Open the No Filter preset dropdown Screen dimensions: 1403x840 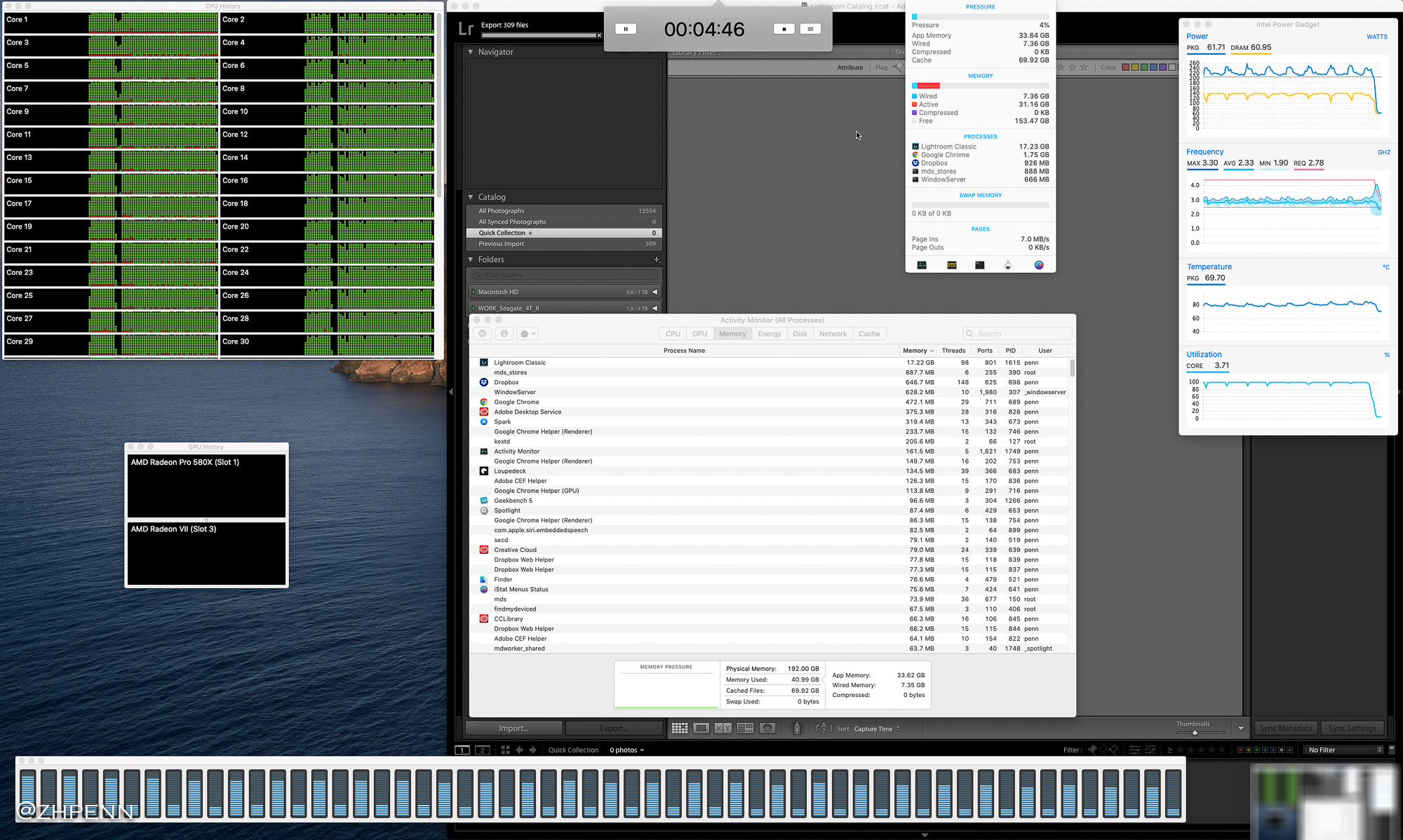1345,750
